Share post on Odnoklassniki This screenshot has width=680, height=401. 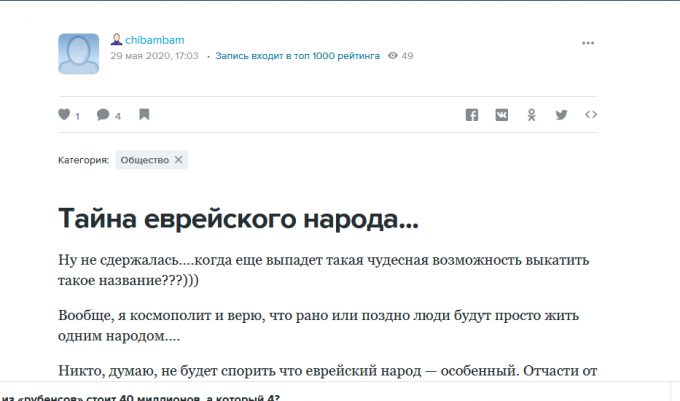coord(532,115)
